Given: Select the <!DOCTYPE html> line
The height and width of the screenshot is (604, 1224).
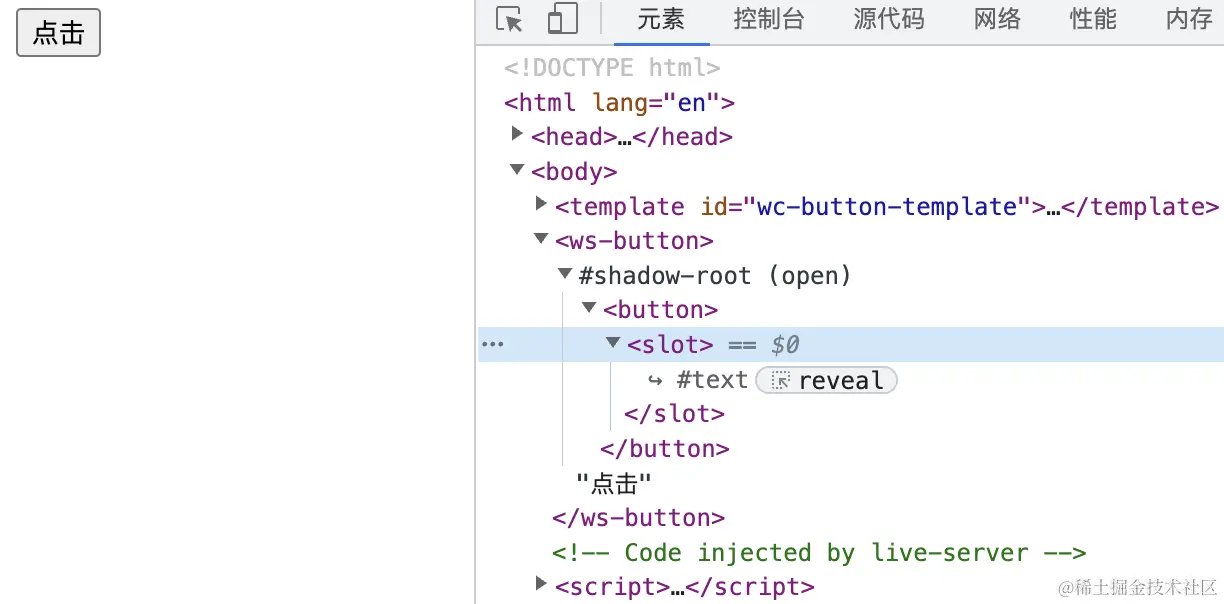Looking at the screenshot, I should 612,68.
